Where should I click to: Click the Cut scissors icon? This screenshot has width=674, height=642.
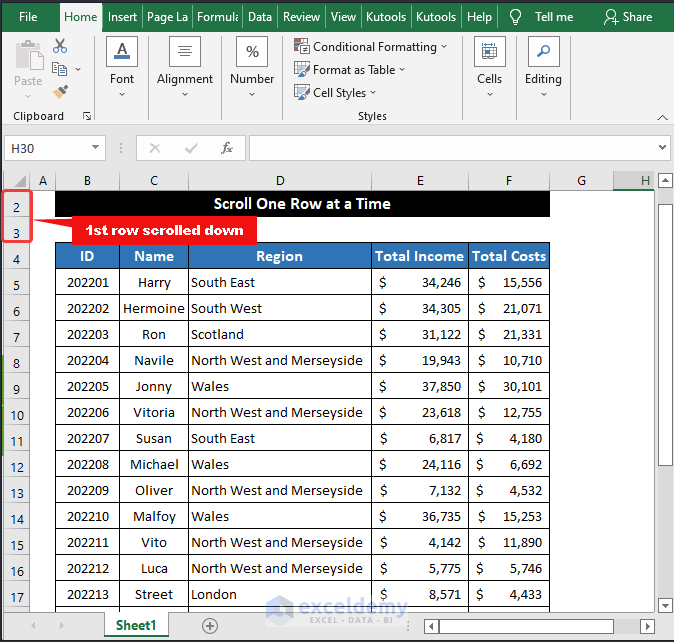pyautogui.click(x=60, y=46)
